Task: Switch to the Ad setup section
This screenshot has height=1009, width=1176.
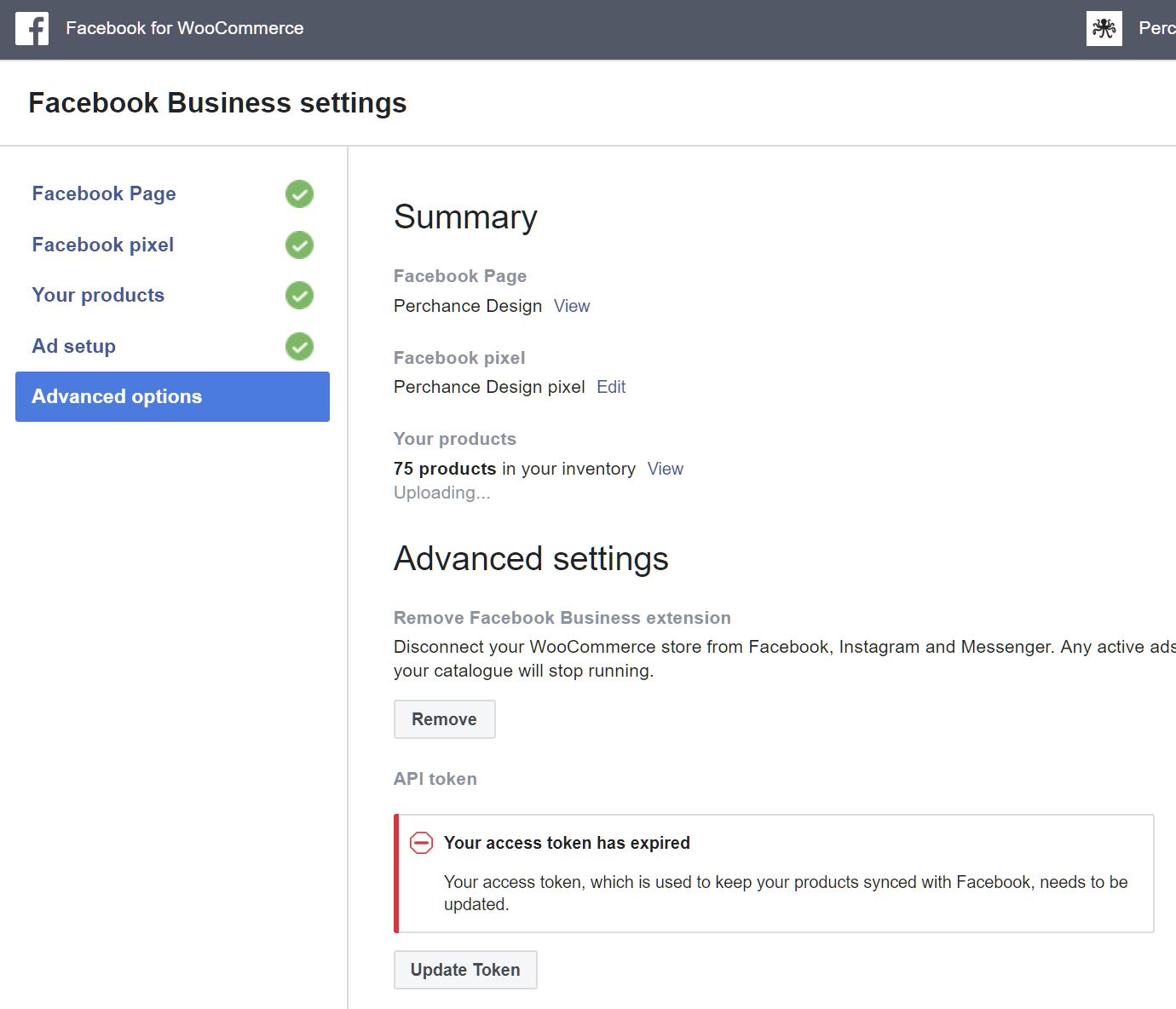Action: pos(74,346)
